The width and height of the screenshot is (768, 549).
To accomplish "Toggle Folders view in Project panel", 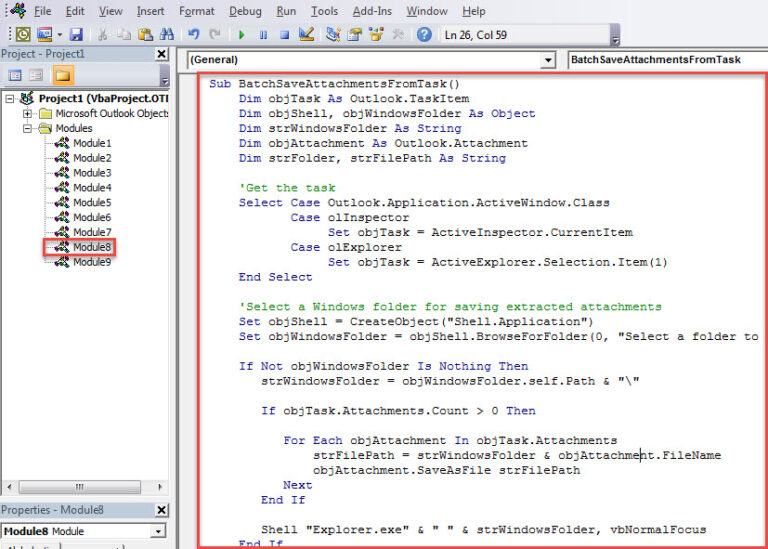I will pyautogui.click(x=63, y=76).
